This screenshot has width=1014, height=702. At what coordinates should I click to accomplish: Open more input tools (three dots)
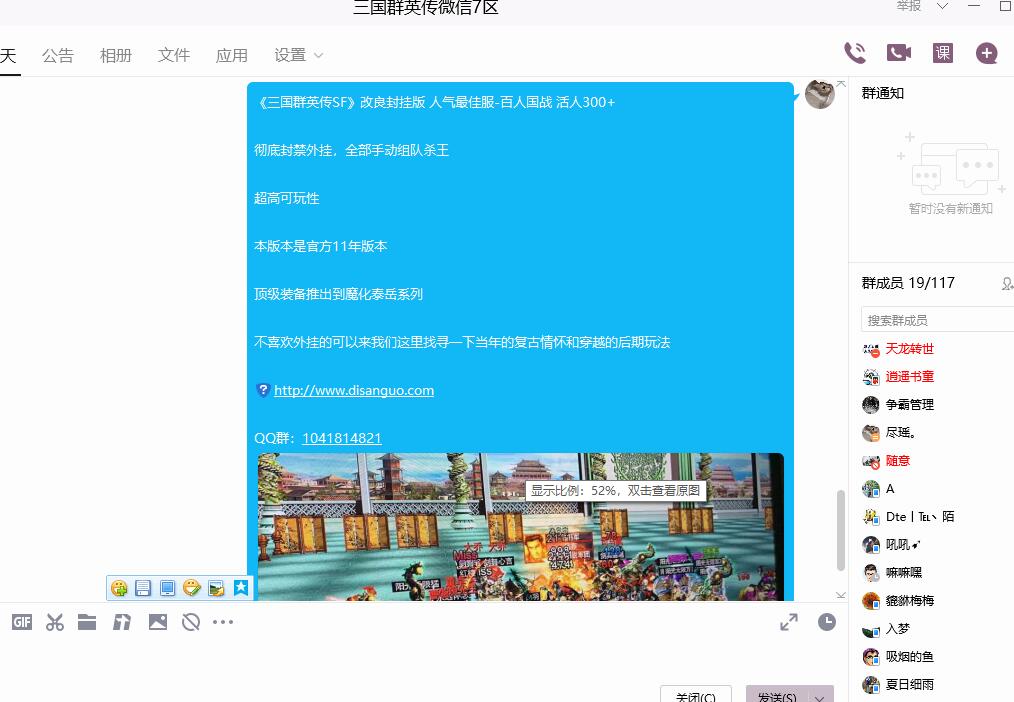point(222,622)
